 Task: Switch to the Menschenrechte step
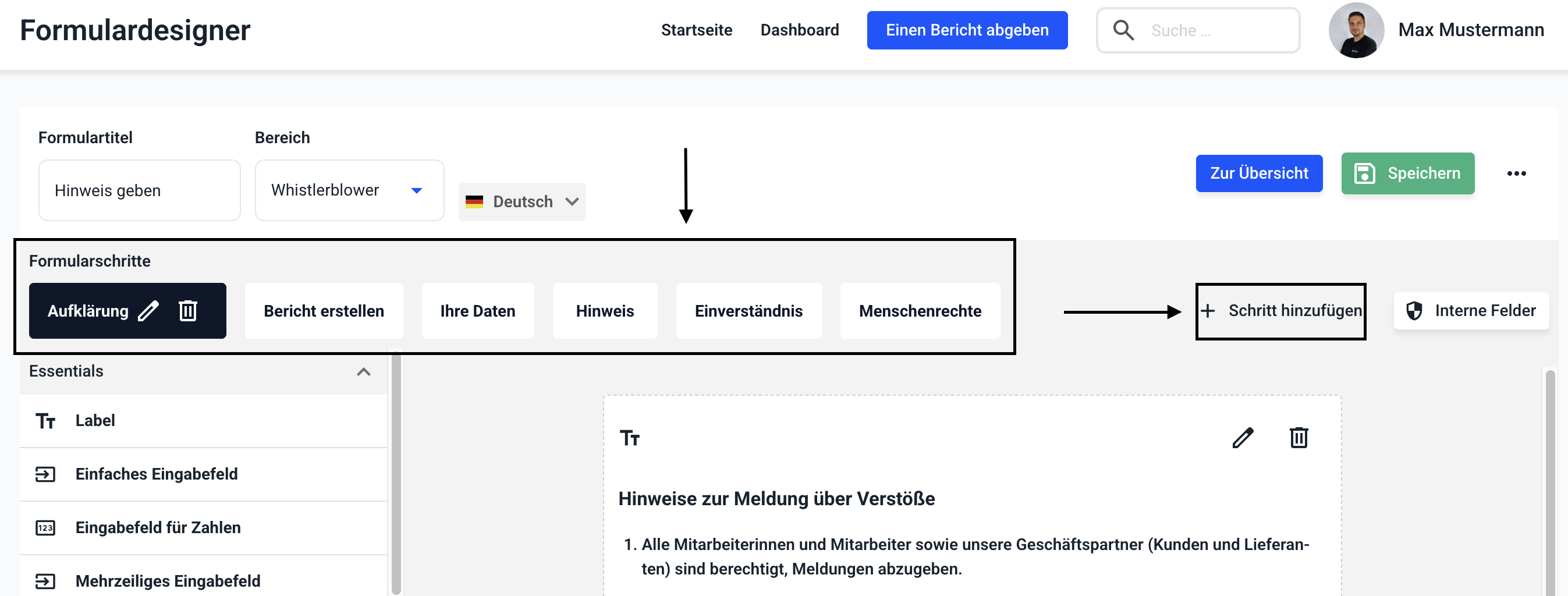point(919,310)
